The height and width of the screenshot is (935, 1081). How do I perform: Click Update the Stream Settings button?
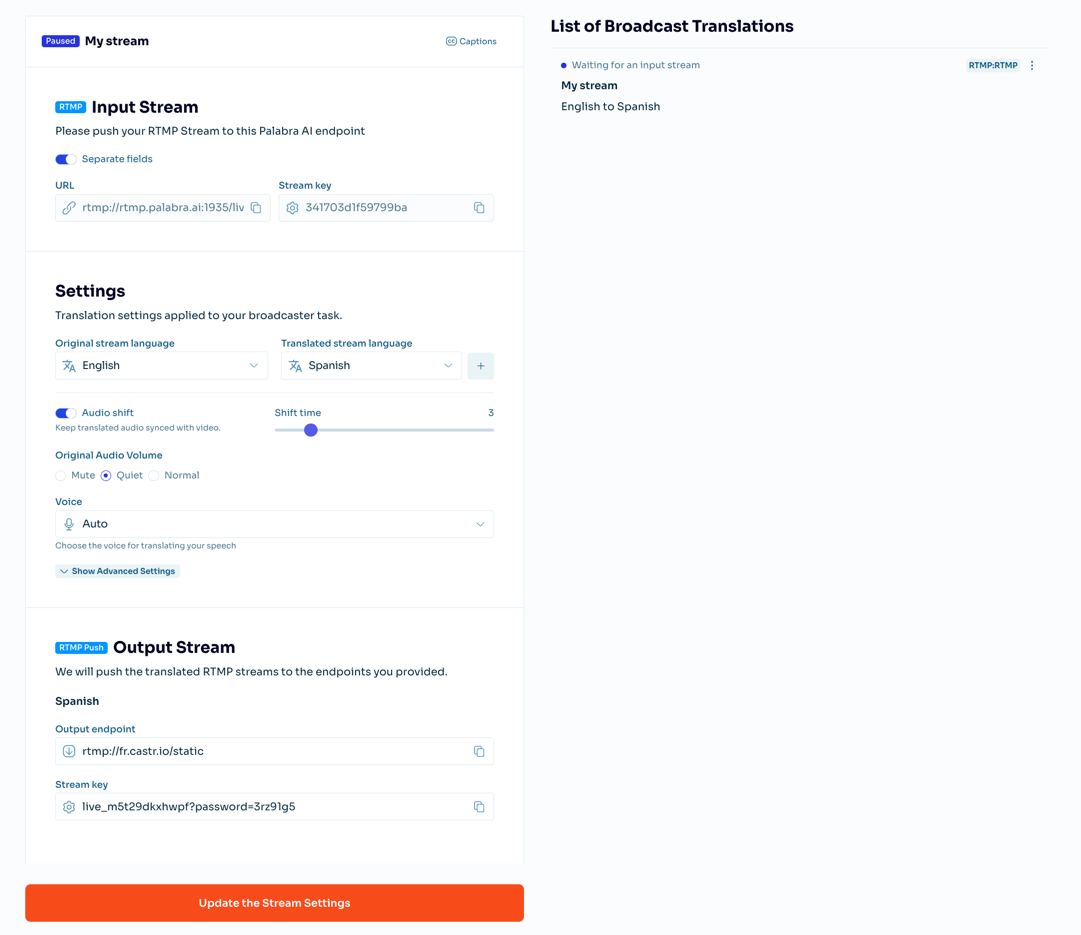coord(274,903)
